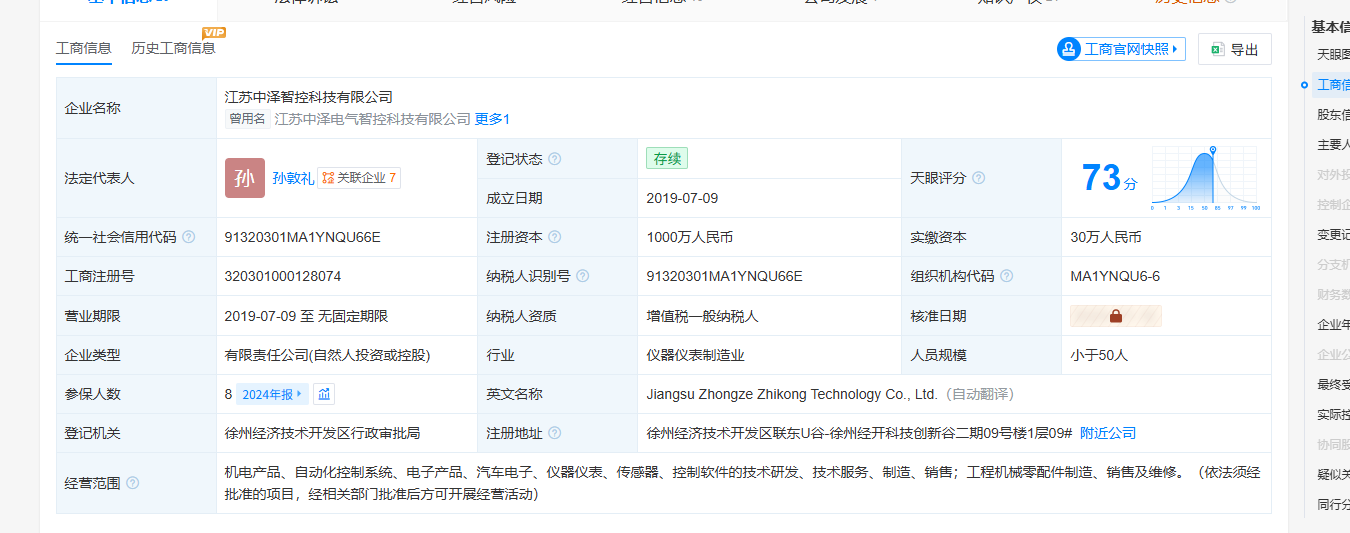
Task: Click the 孙 avatar of legal representative
Action: click(x=245, y=178)
